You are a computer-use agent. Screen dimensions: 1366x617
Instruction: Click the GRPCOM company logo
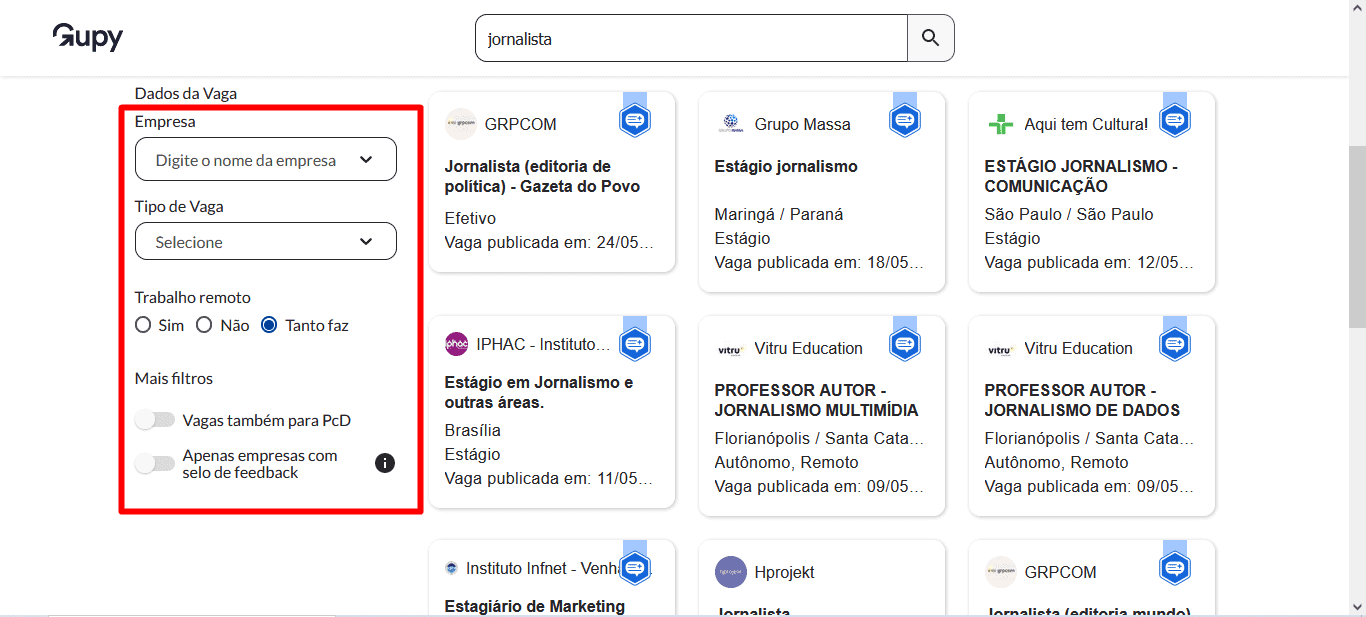click(458, 123)
